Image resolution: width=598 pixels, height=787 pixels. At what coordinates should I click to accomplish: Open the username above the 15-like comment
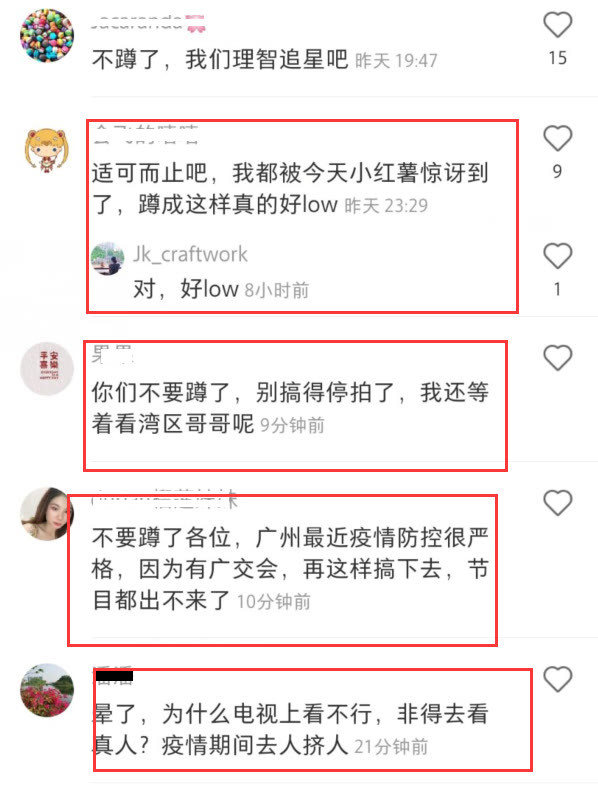148,22
